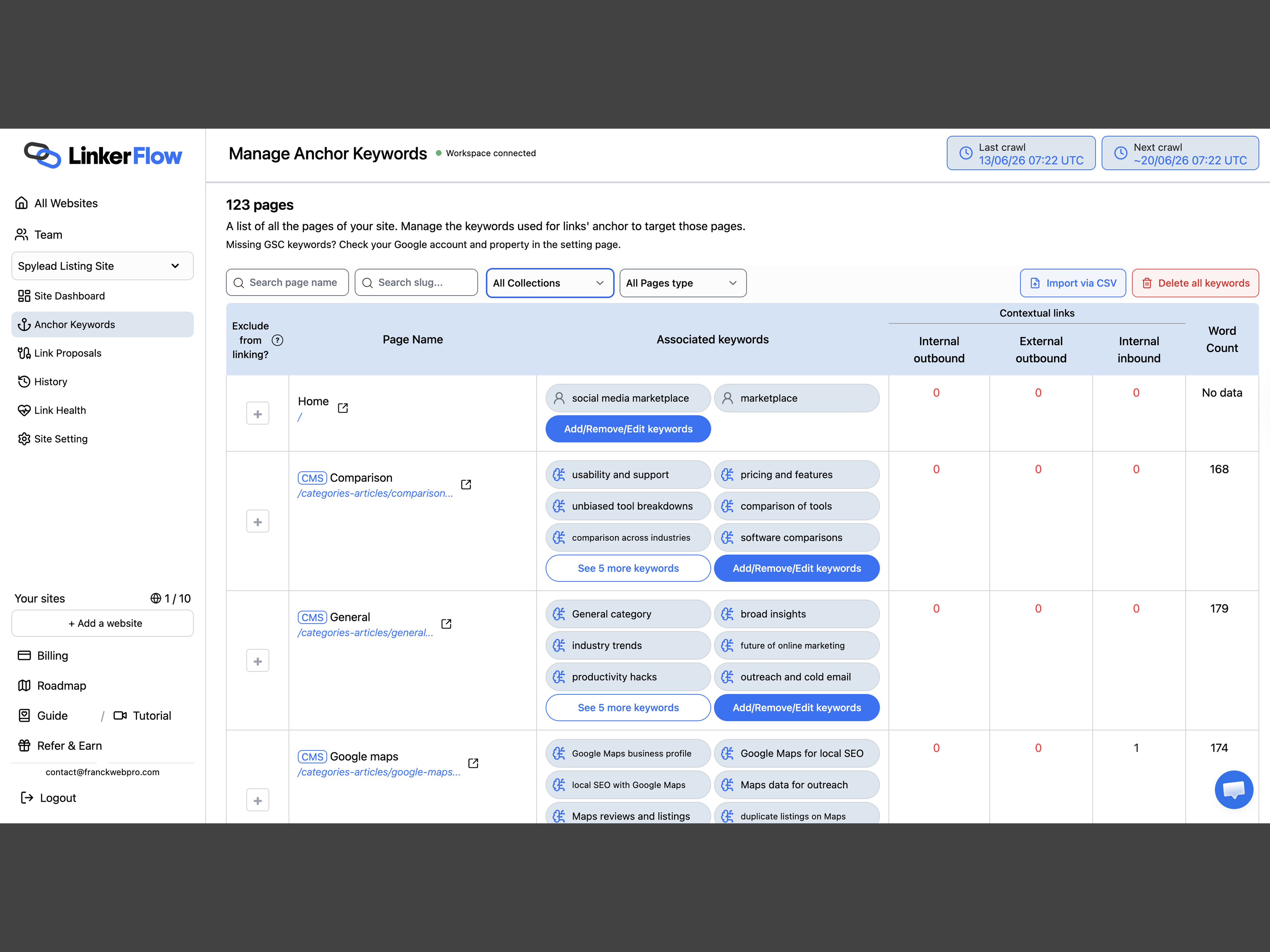Open Google maps page external link icon
Image resolution: width=1270 pixels, height=952 pixels.
click(473, 763)
